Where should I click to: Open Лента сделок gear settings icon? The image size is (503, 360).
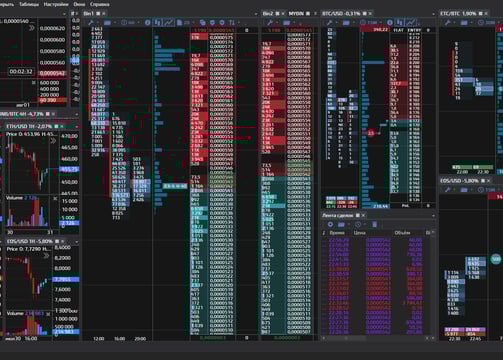point(330,224)
